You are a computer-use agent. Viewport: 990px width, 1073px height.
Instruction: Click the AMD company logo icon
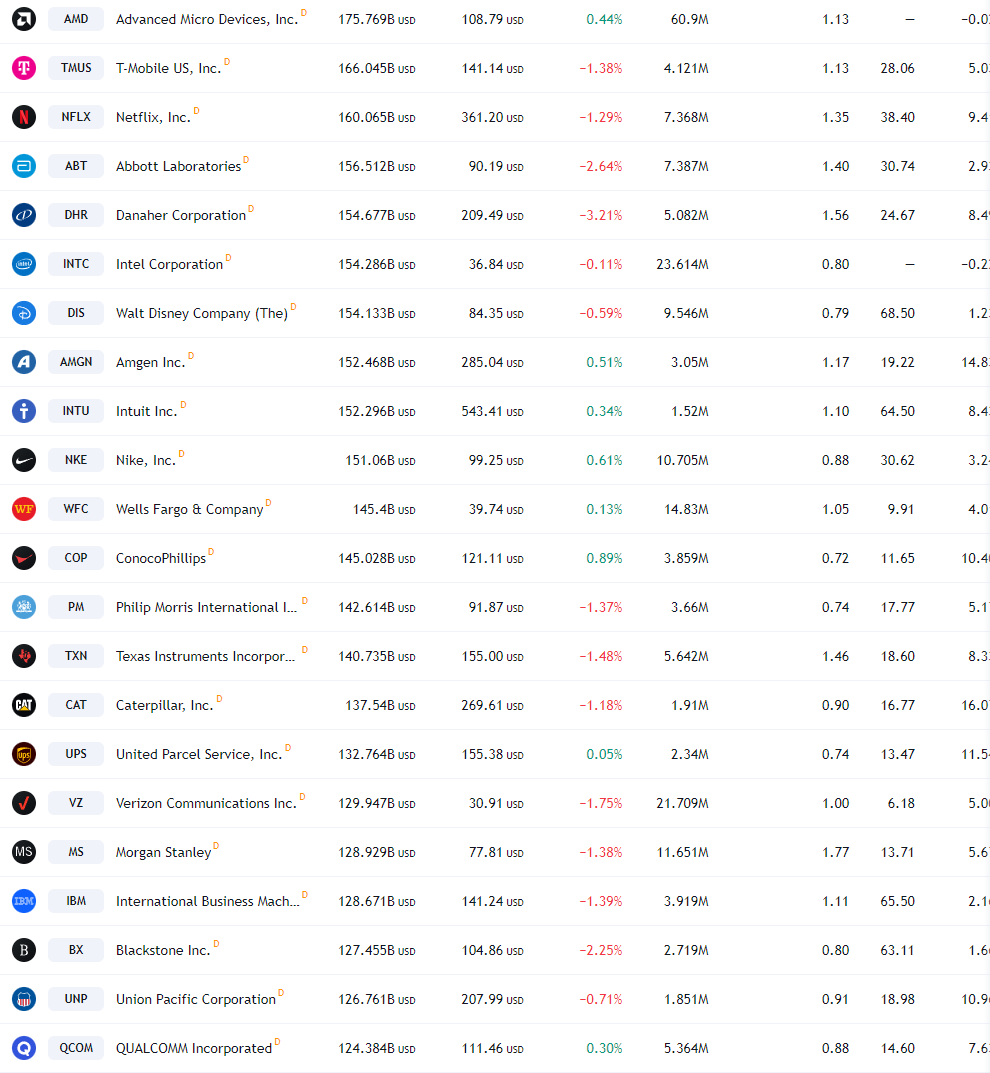[24, 19]
